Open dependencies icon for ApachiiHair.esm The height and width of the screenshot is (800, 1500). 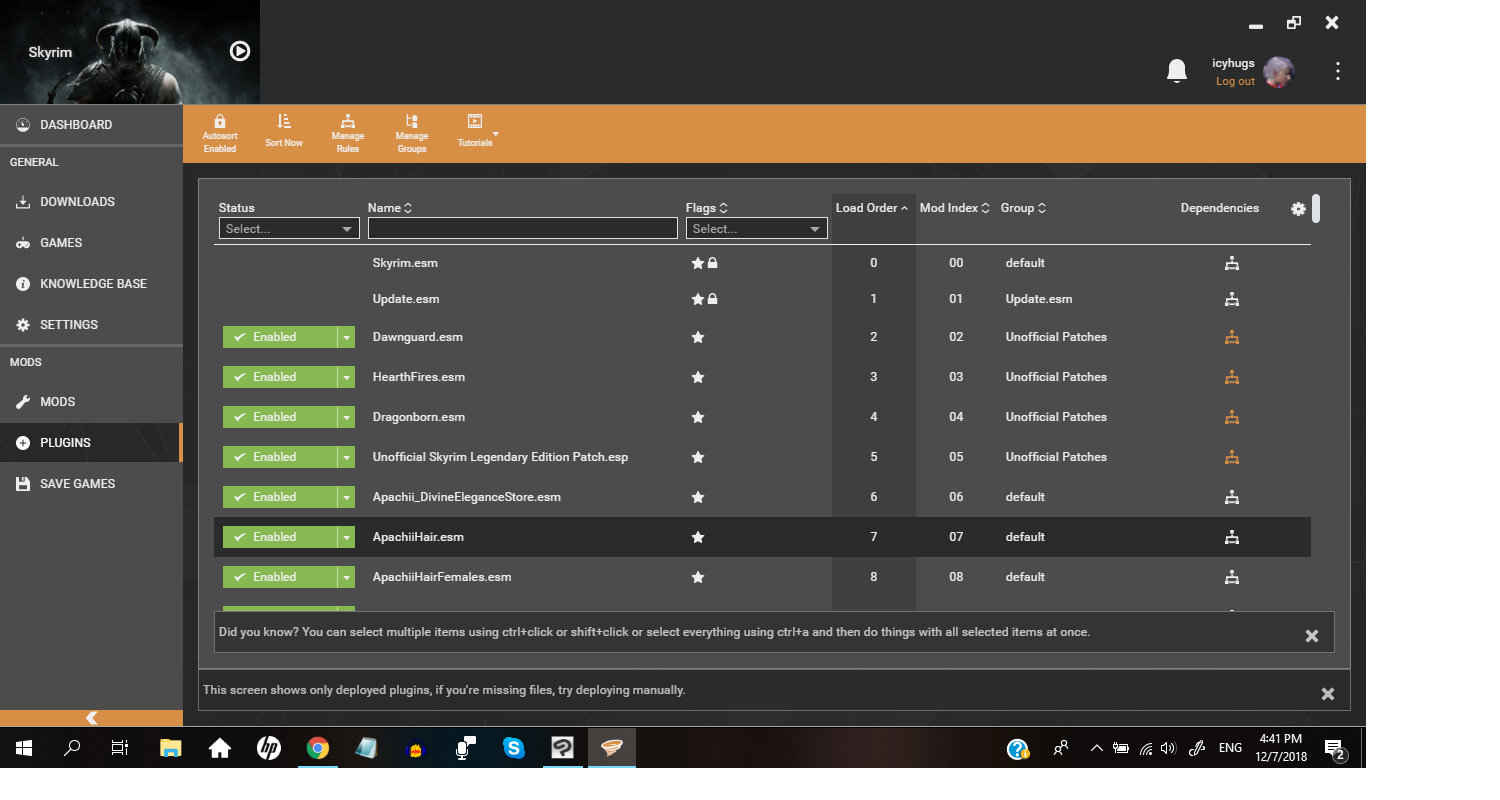point(1232,537)
